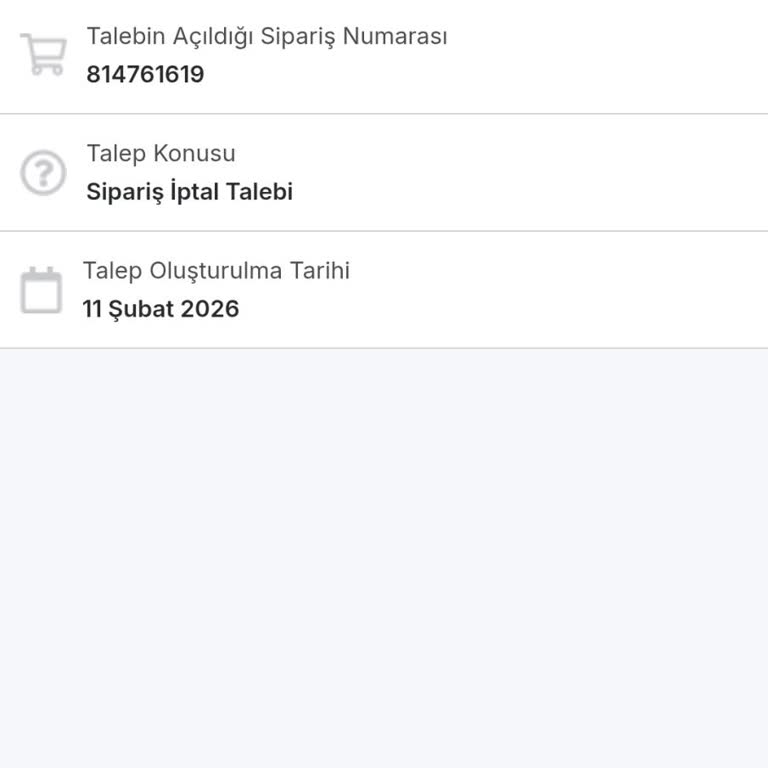Click the question mark icon

(x=43, y=173)
